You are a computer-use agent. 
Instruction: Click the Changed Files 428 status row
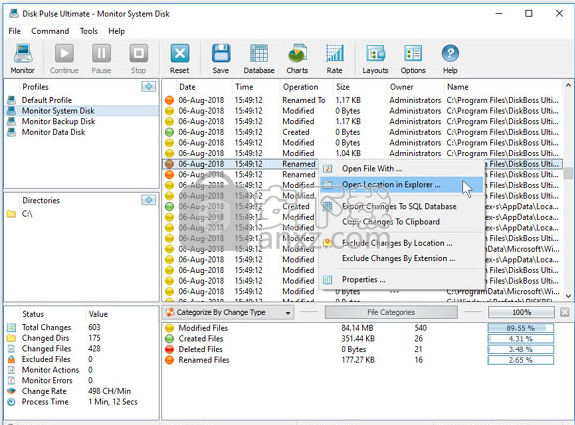[x=81, y=348]
